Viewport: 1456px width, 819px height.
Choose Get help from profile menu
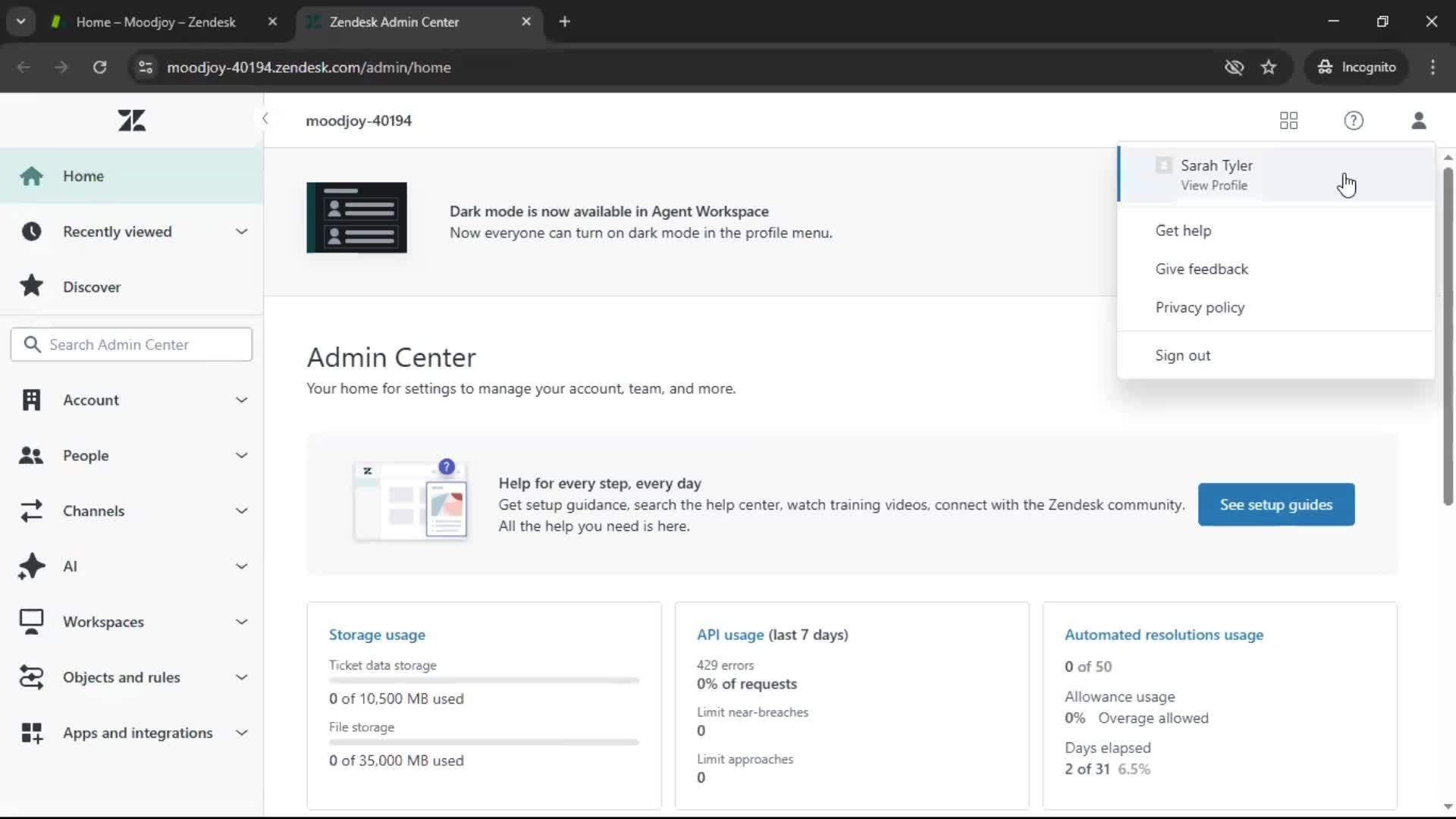coord(1276,231)
